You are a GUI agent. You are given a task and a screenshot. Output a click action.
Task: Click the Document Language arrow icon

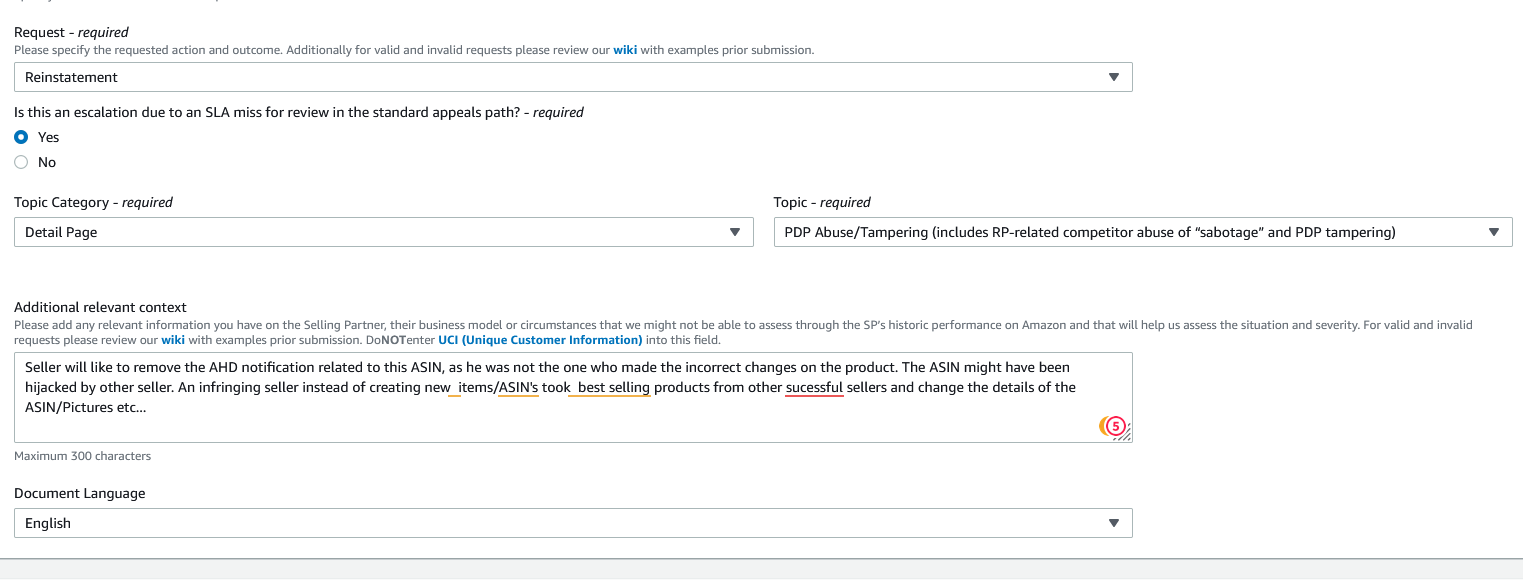[x=1114, y=523]
